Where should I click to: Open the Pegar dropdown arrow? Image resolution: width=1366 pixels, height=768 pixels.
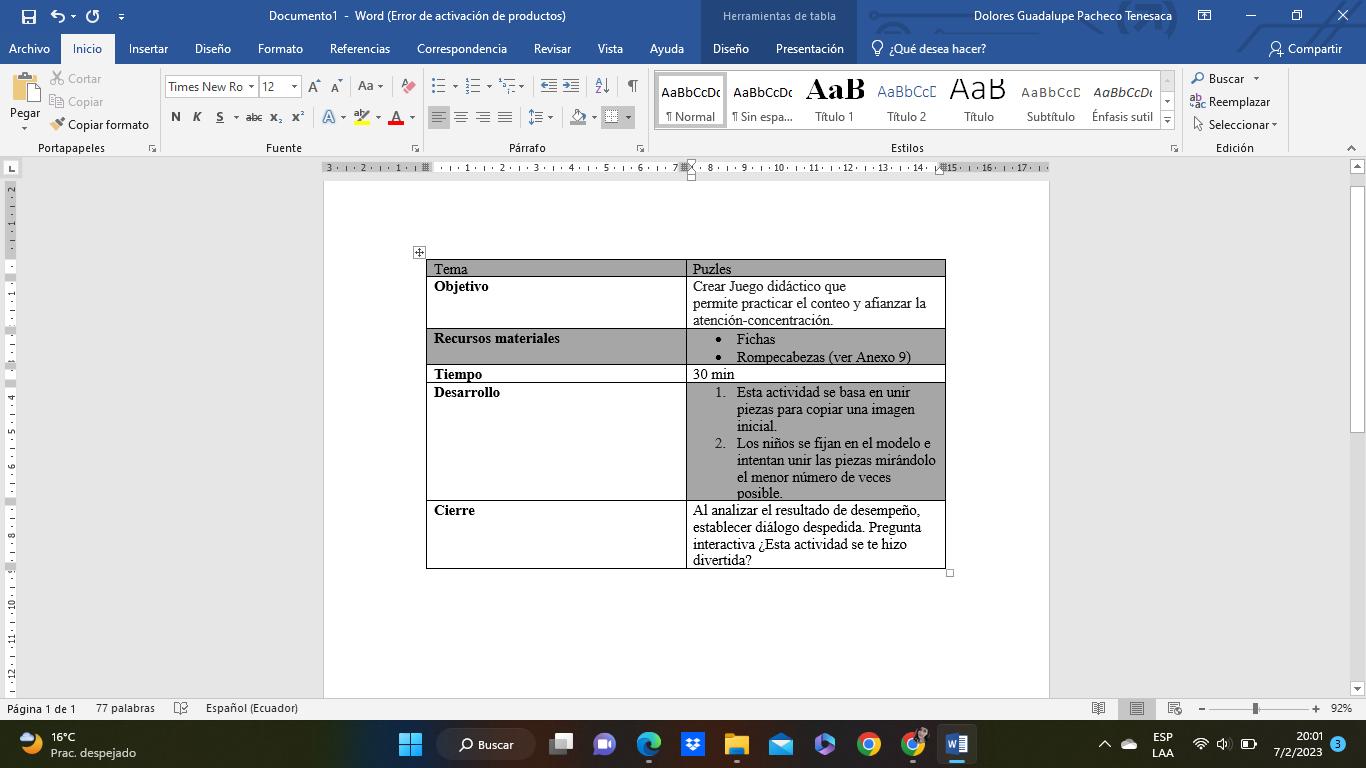tap(25, 126)
